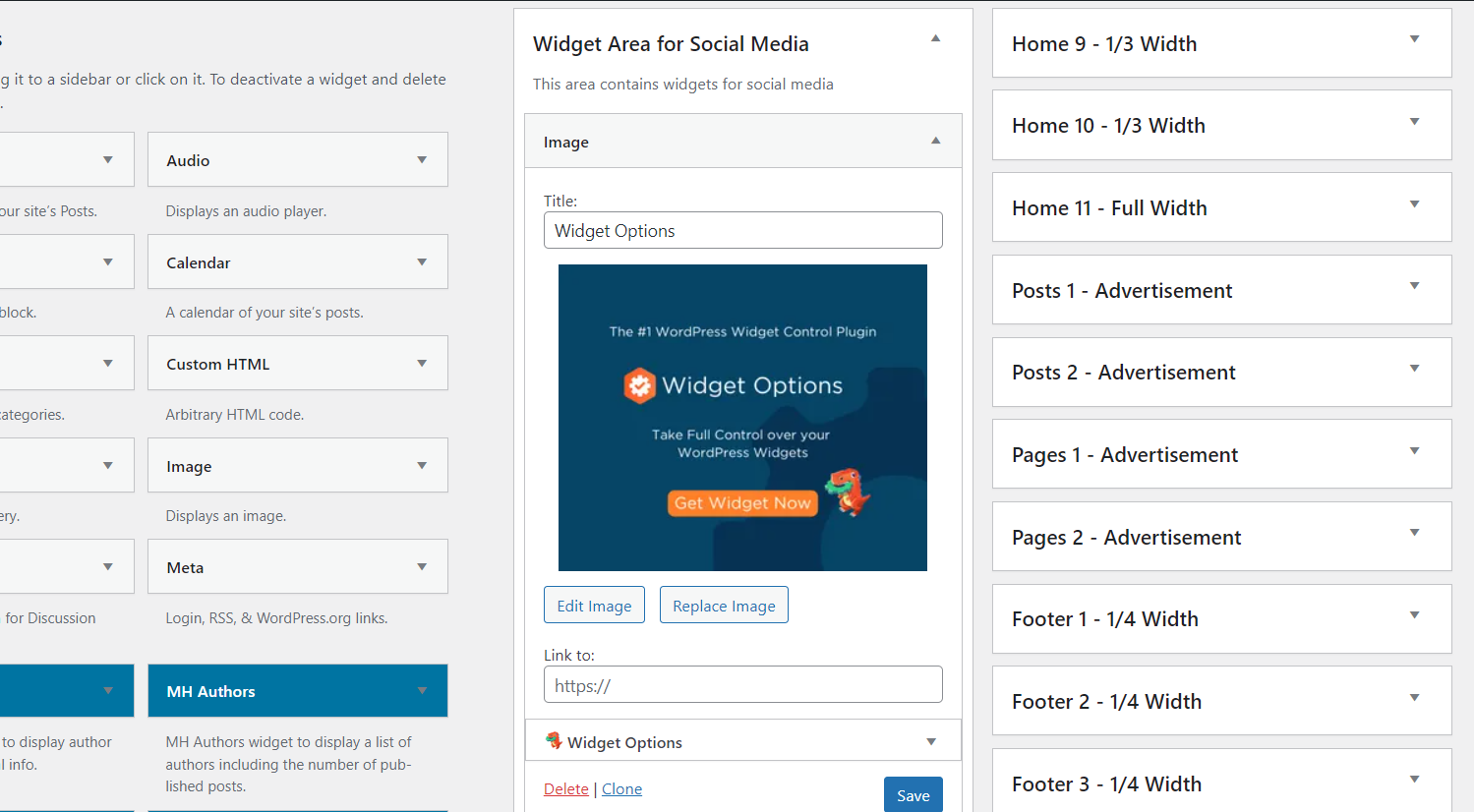Delete the Image widget

click(566, 789)
